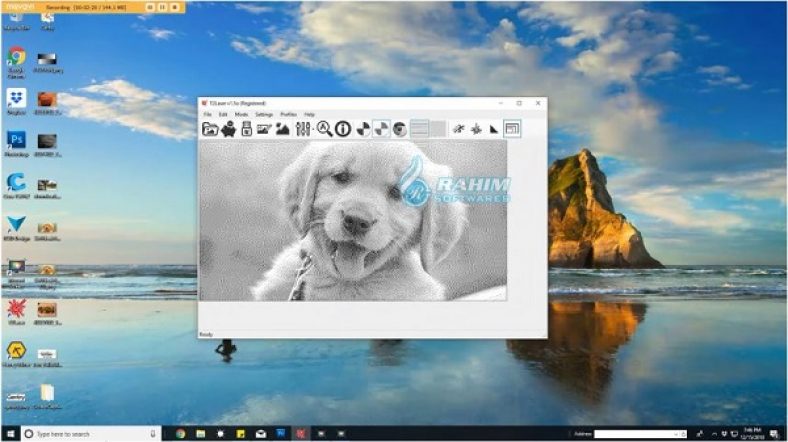Open the Photoshop desktop shortcut

coord(16,144)
